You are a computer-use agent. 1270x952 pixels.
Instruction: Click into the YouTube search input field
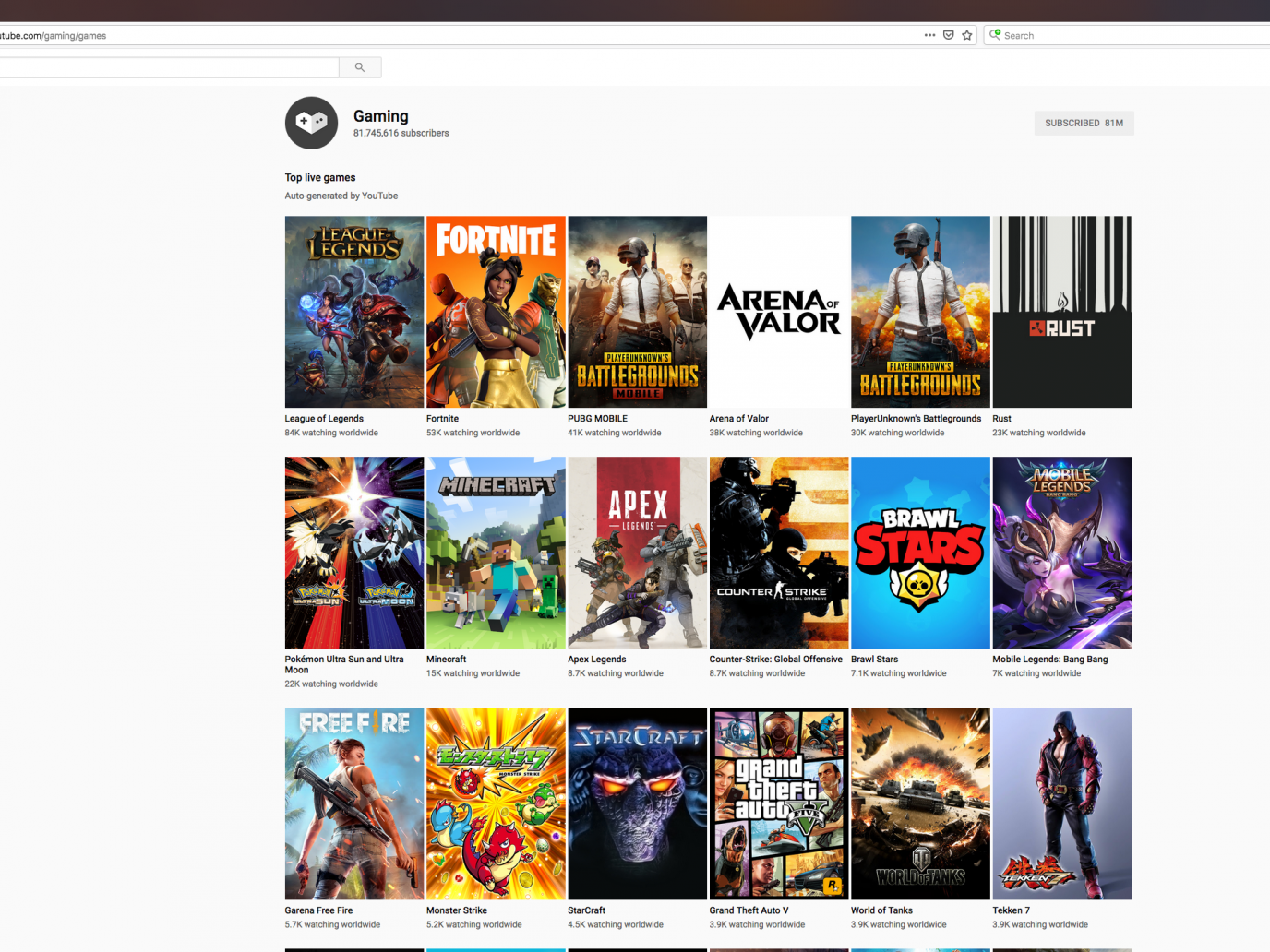point(166,67)
